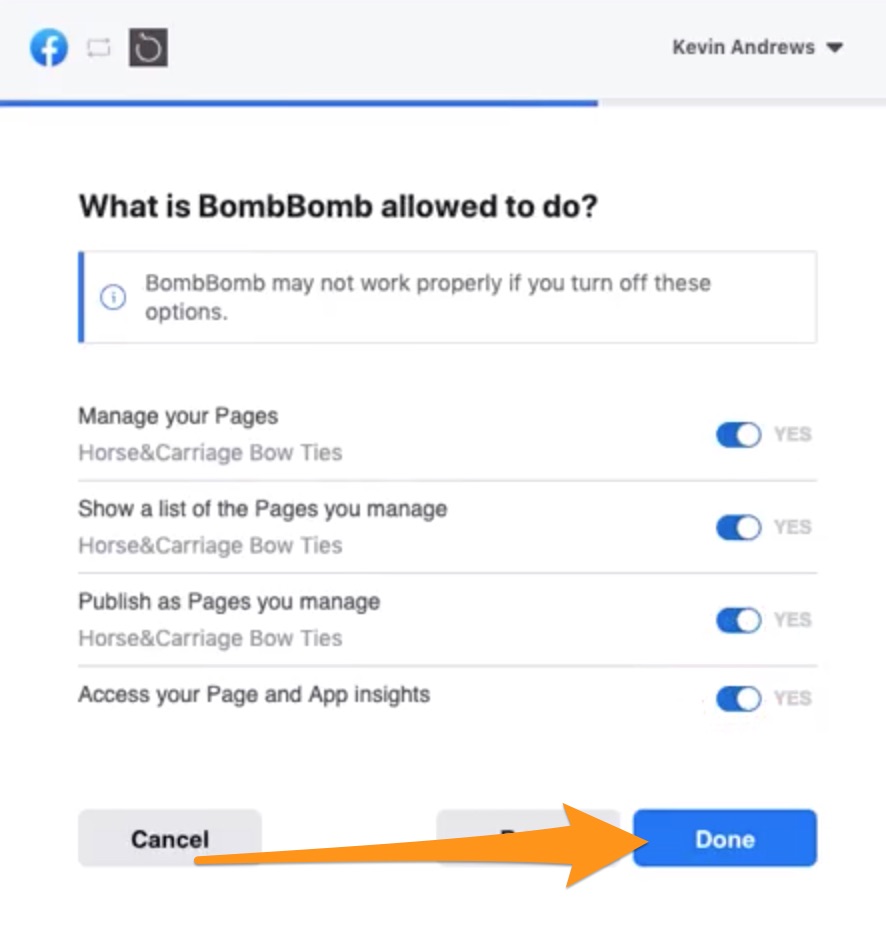The width and height of the screenshot is (886, 936).
Task: Click the info circle icon in notice
Action: point(113,297)
